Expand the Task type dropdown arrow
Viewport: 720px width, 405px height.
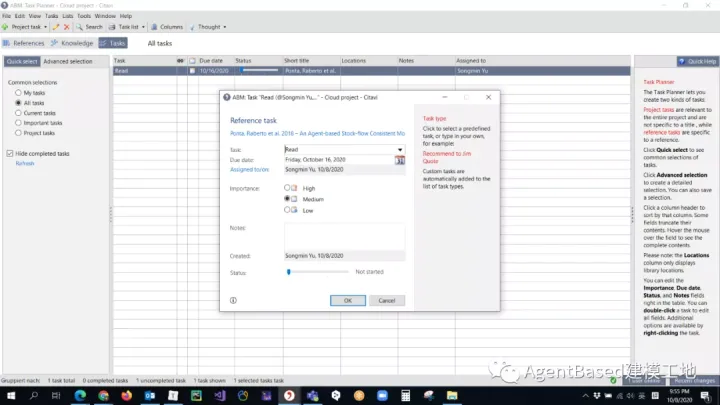pos(400,150)
